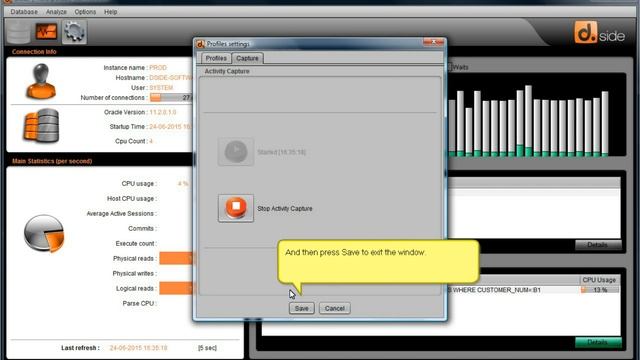Open the Help menu
This screenshot has height=360, width=640.
click(x=110, y=12)
